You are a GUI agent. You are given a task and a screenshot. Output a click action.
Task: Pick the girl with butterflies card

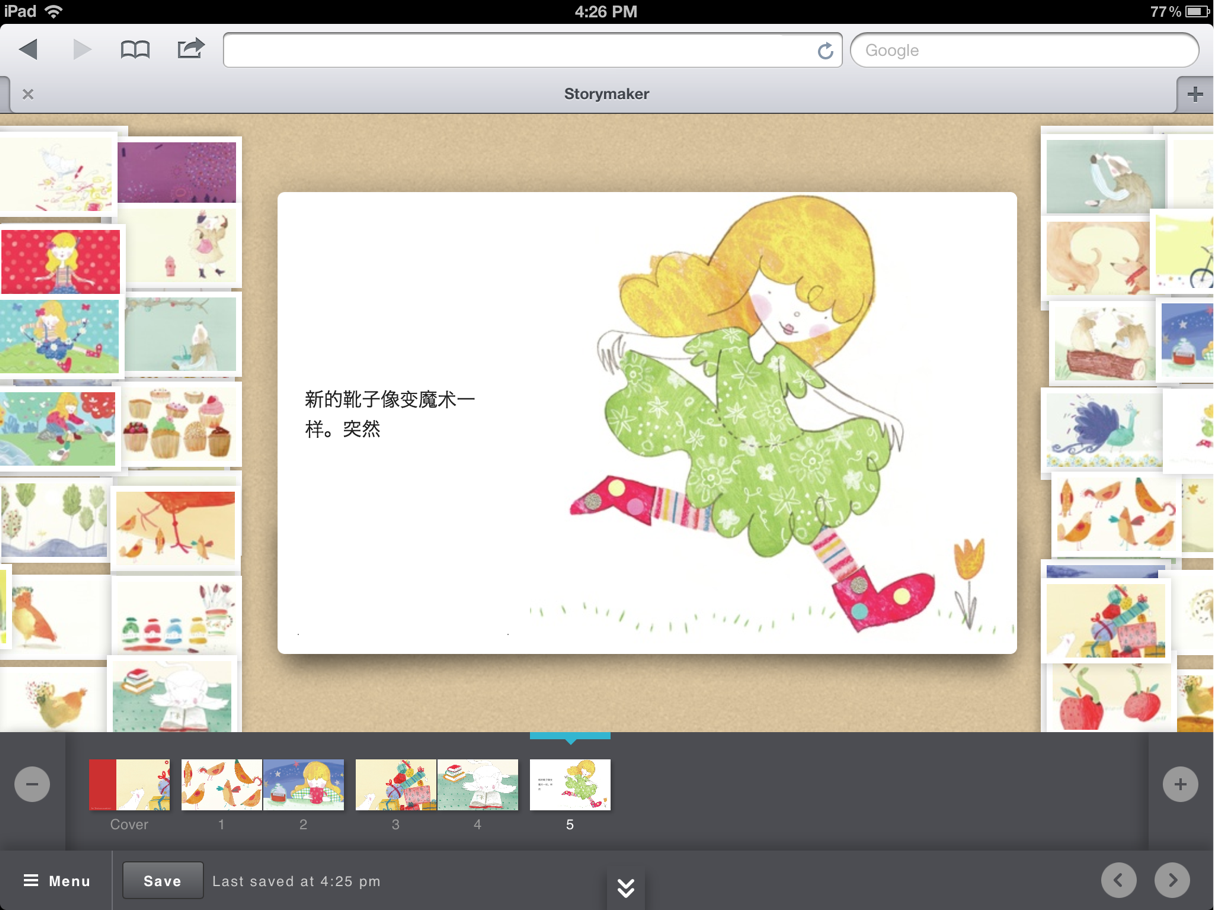tap(60, 338)
